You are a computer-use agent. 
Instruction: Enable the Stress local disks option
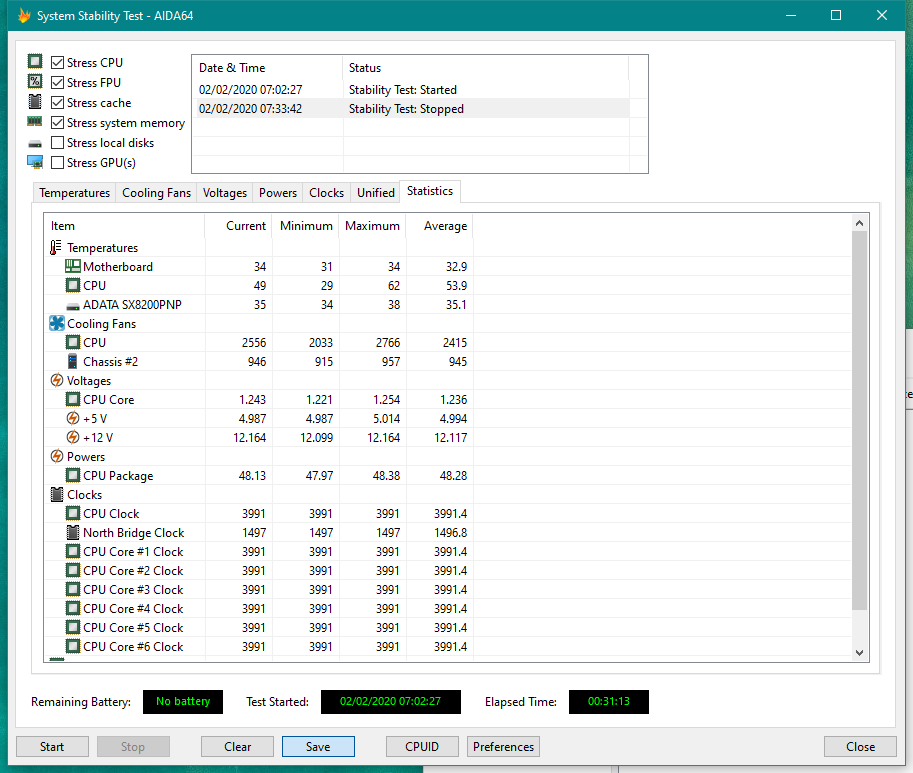[58, 143]
